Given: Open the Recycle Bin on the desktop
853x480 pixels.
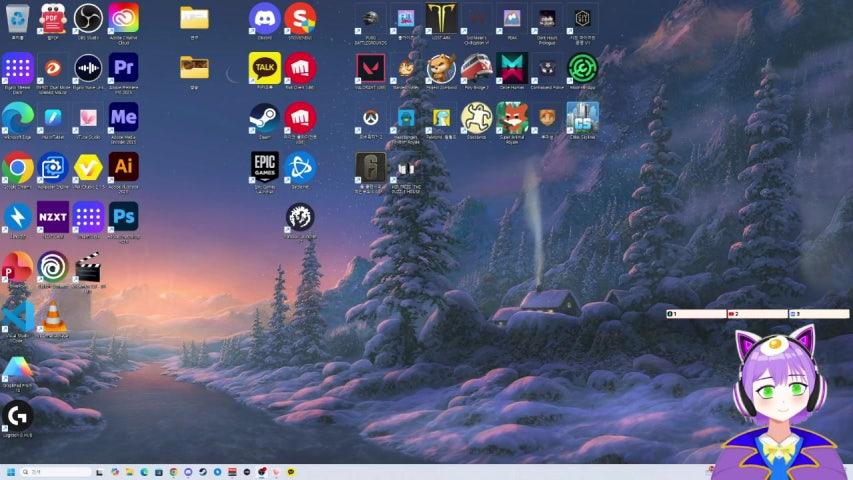Looking at the screenshot, I should pyautogui.click(x=17, y=18).
